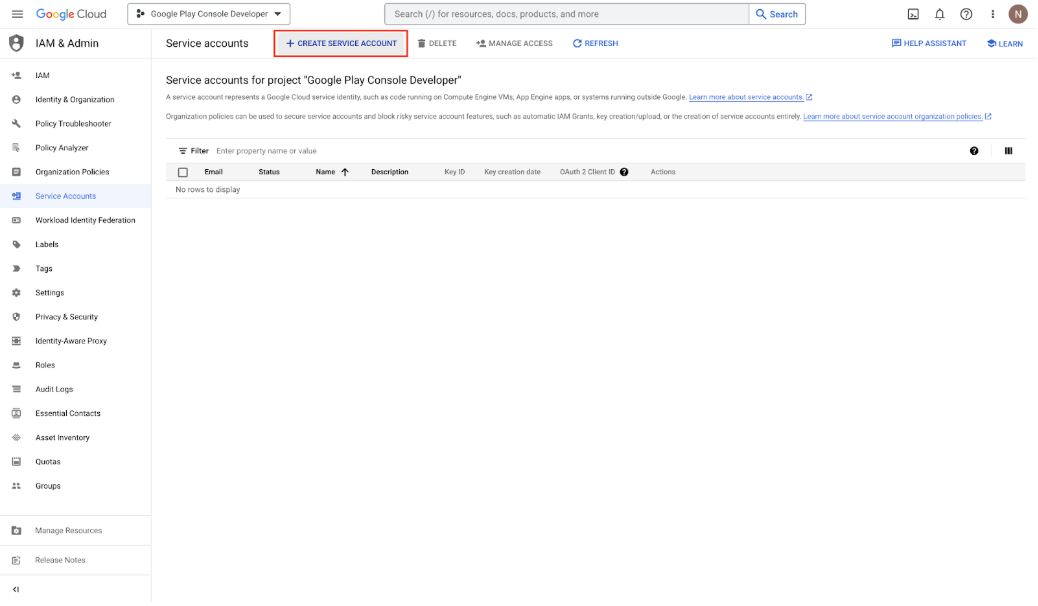Click the Labels tag icon
Image resolution: width=1038 pixels, height=606 pixels.
(17, 244)
